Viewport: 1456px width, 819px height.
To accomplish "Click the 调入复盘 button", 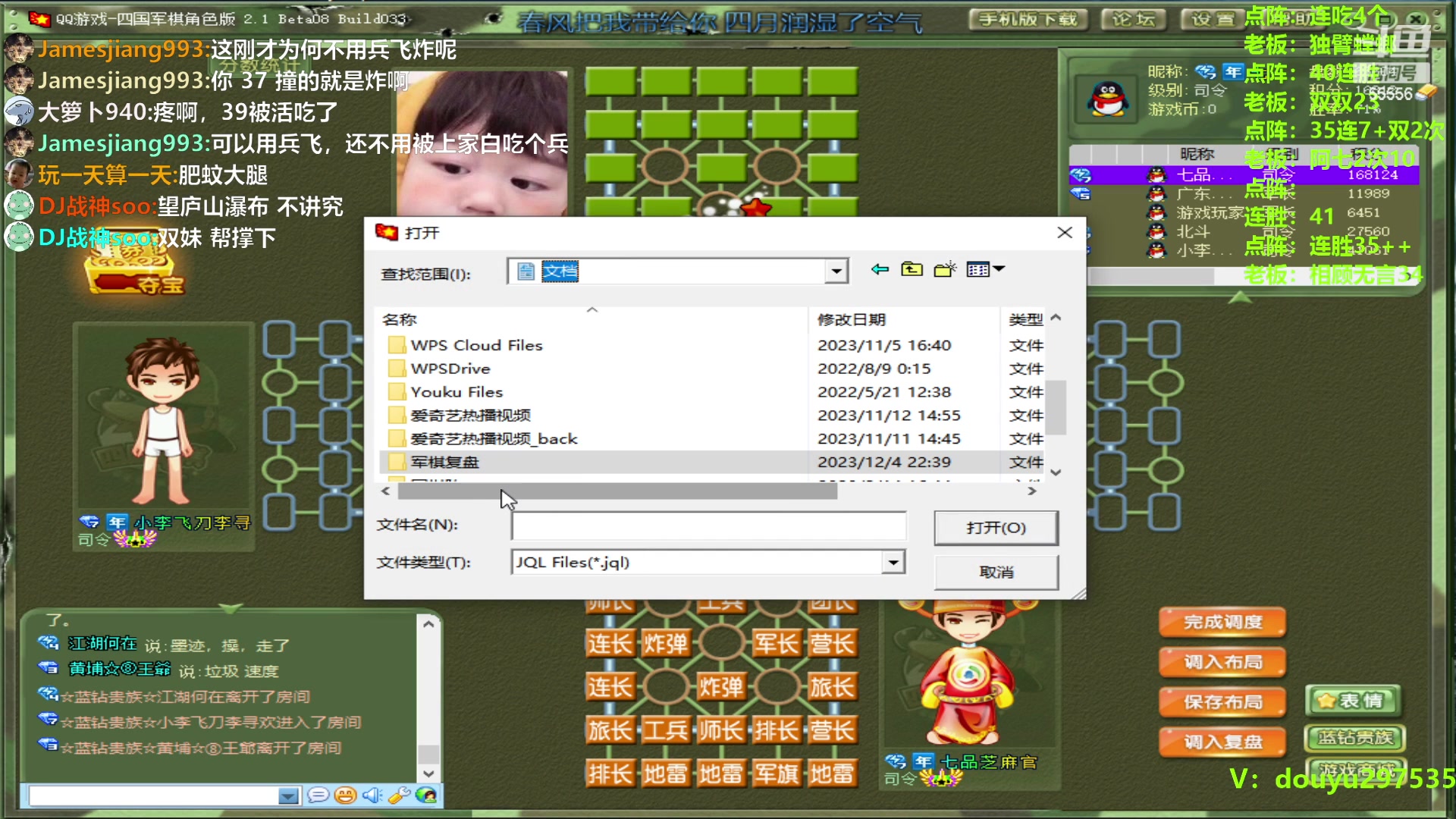I will pyautogui.click(x=1222, y=742).
